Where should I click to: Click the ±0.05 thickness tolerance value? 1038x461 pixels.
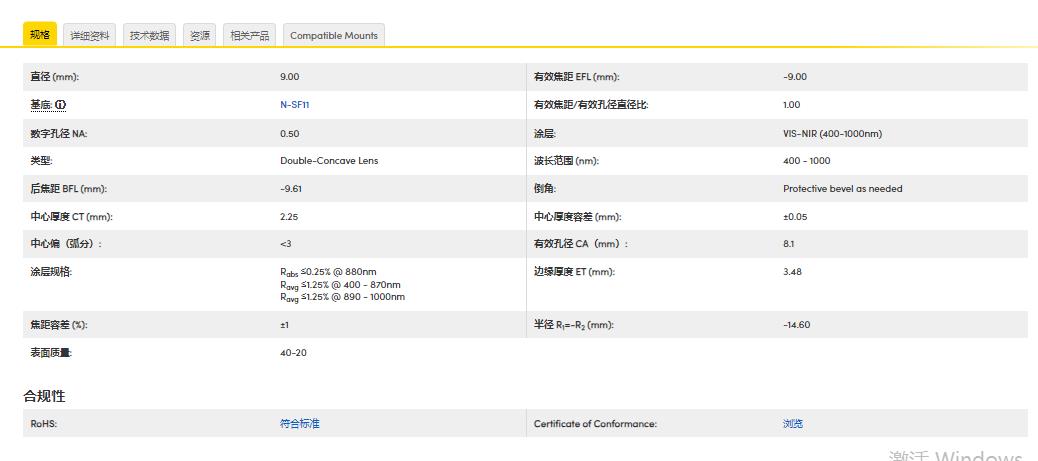(795, 217)
